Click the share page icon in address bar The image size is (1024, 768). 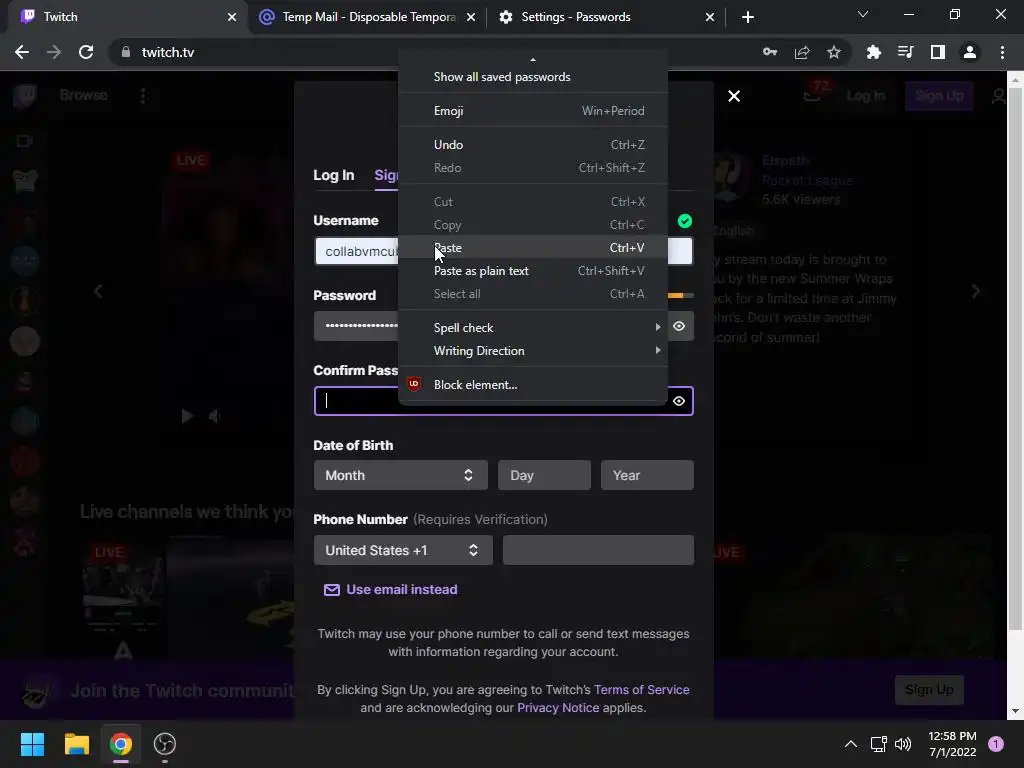click(802, 52)
